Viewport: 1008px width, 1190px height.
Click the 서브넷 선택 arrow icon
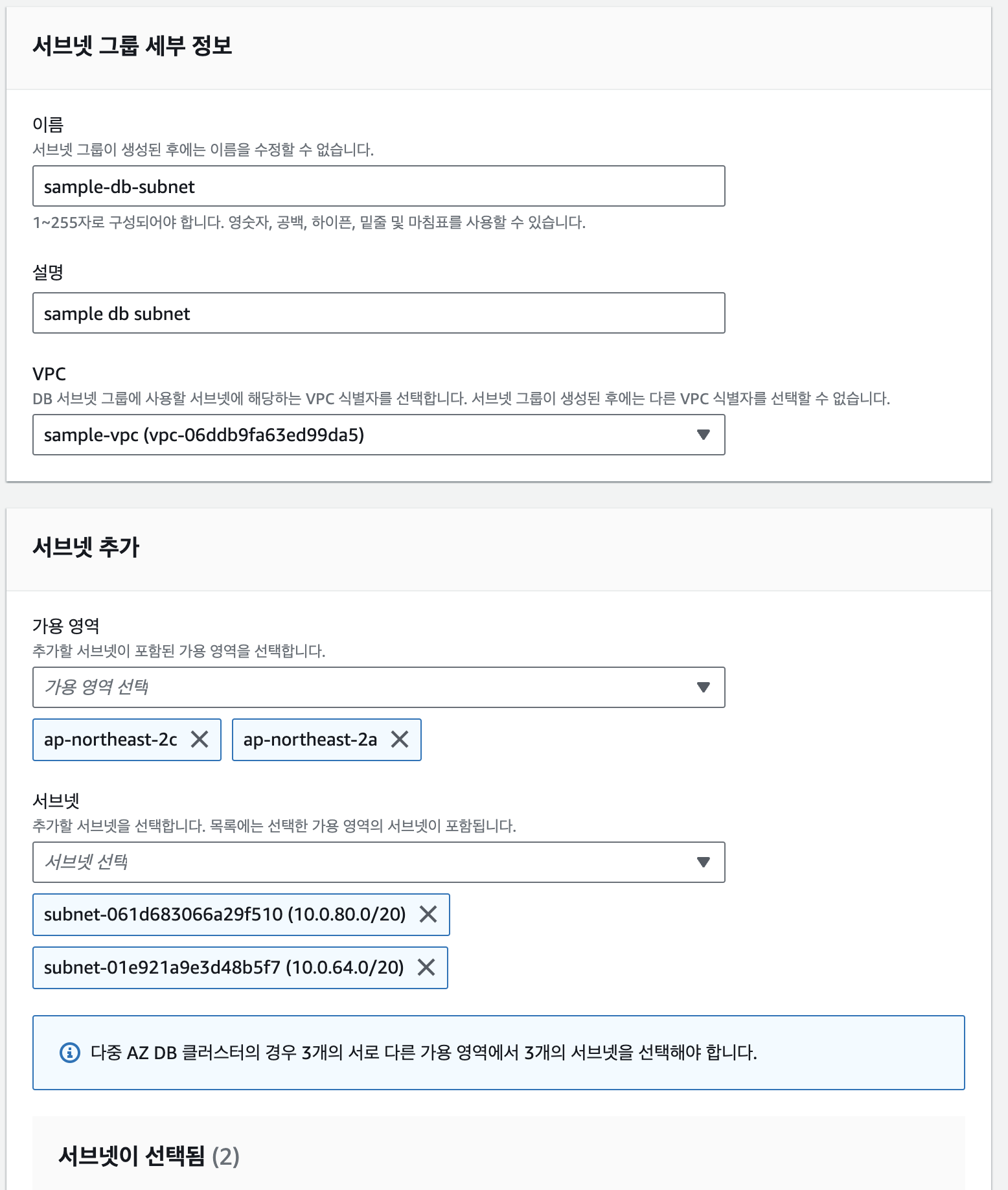click(703, 862)
